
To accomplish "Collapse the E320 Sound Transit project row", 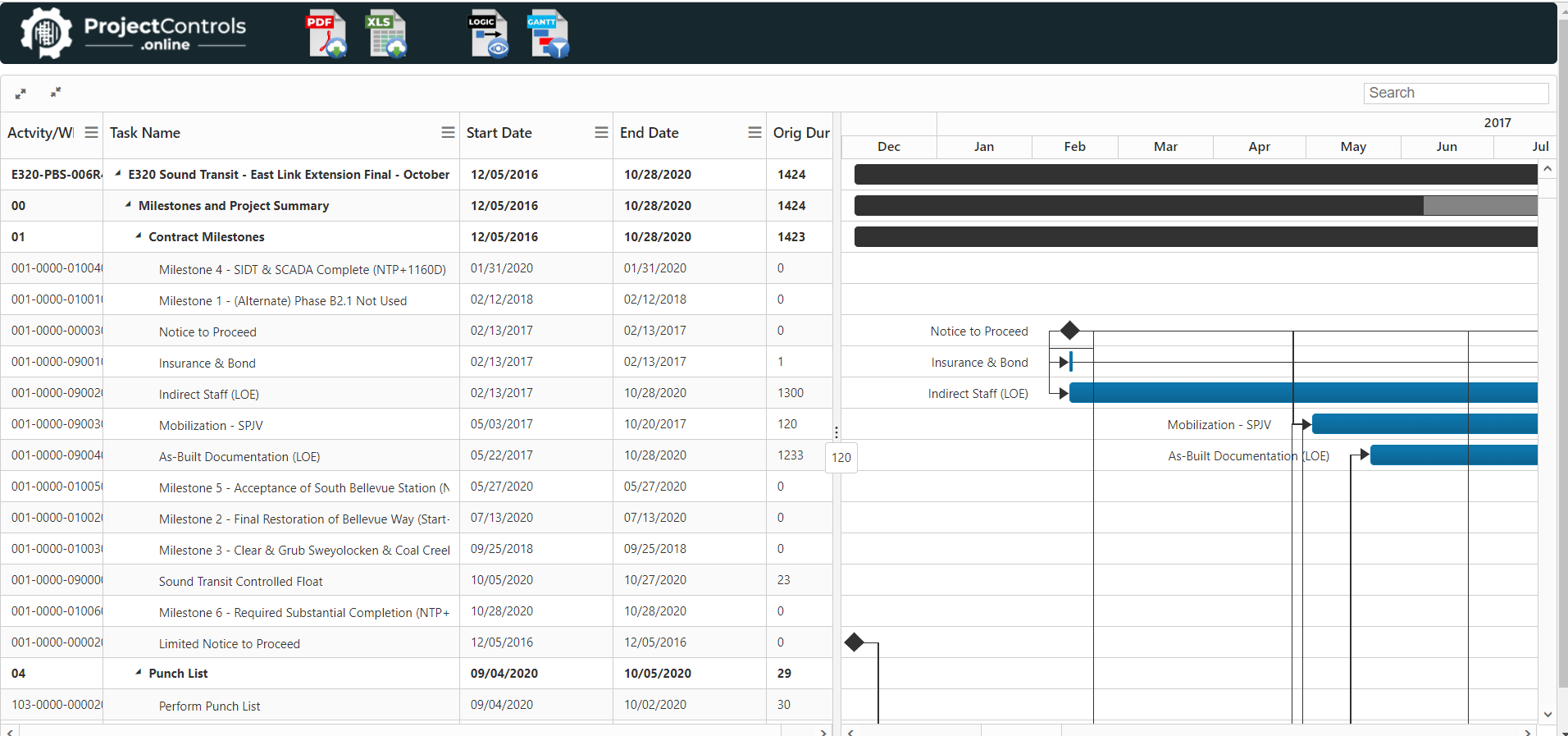I will point(118,174).
